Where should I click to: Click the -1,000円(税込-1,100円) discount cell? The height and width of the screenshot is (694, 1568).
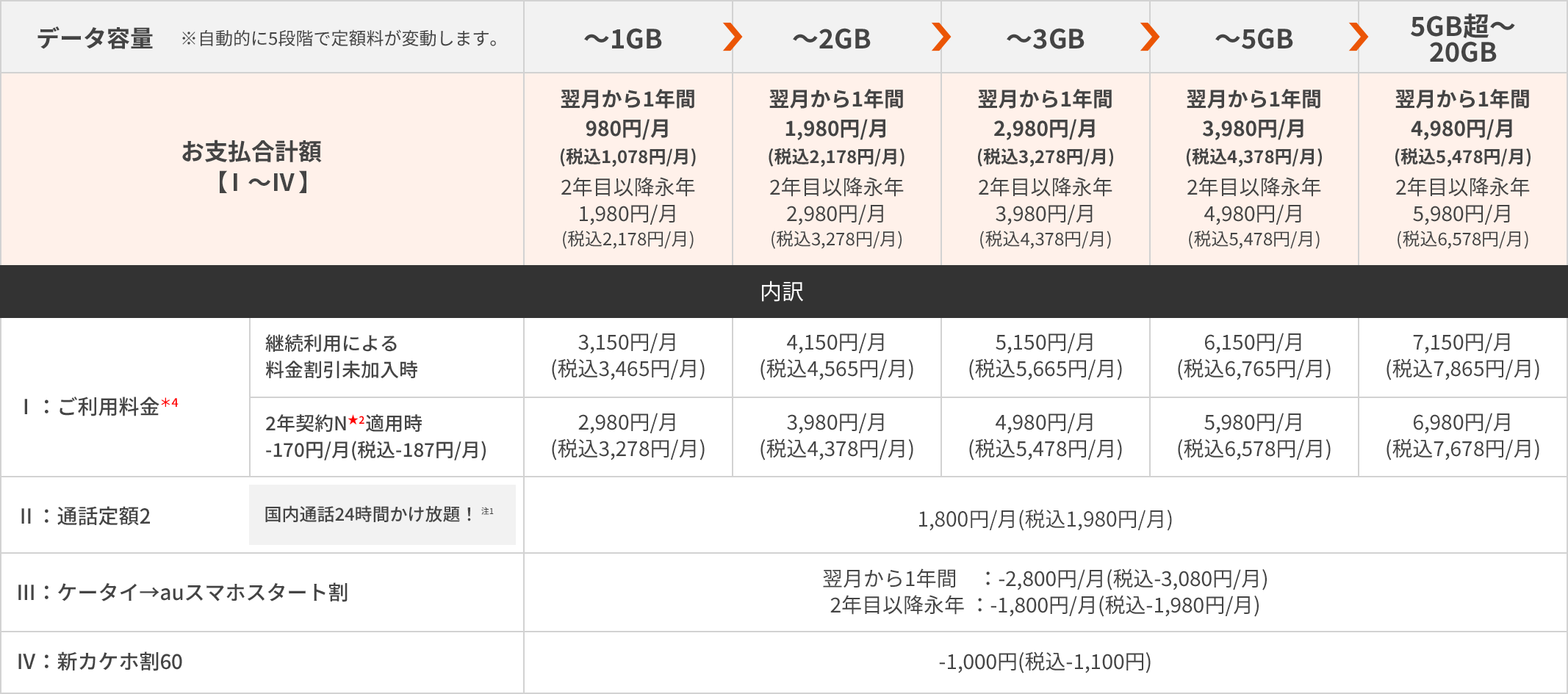(x=1044, y=662)
